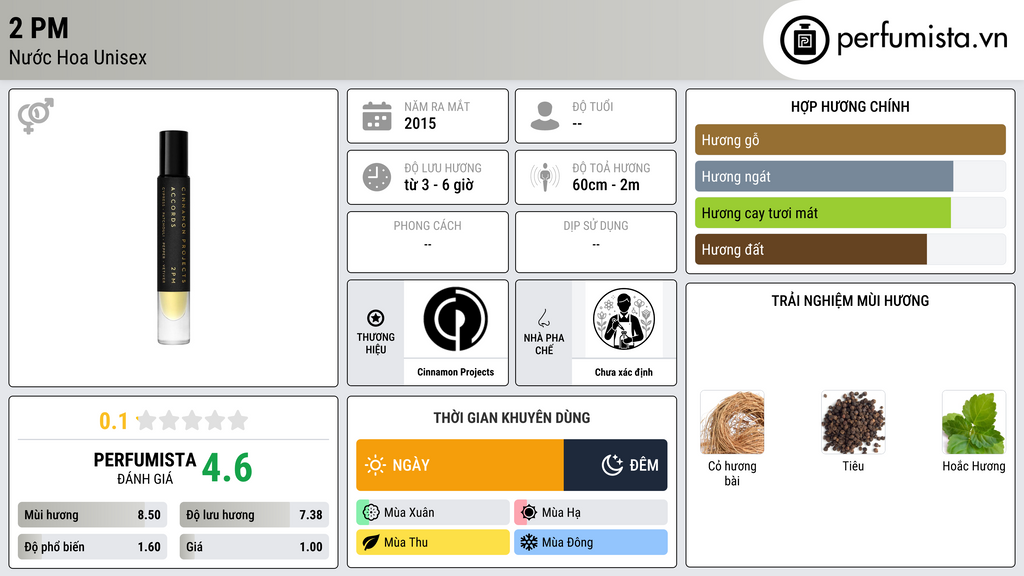The width and height of the screenshot is (1024, 576).
Task: Click the Cỏ hương bài note label
Action: (732, 473)
